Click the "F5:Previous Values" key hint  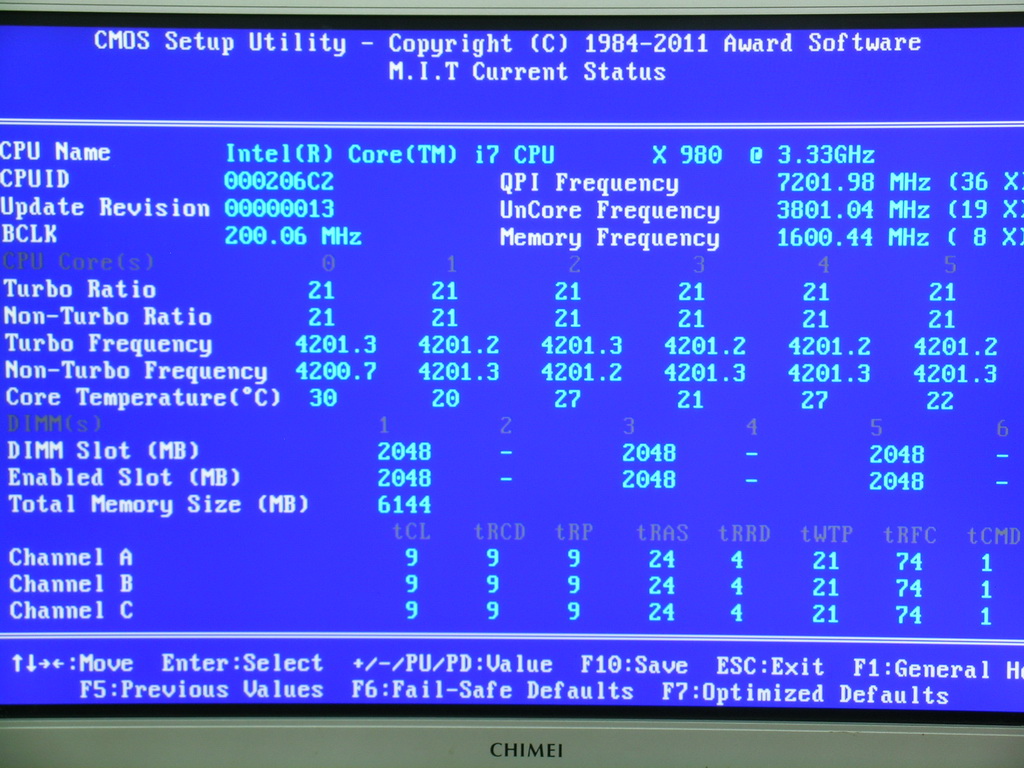click(x=201, y=690)
